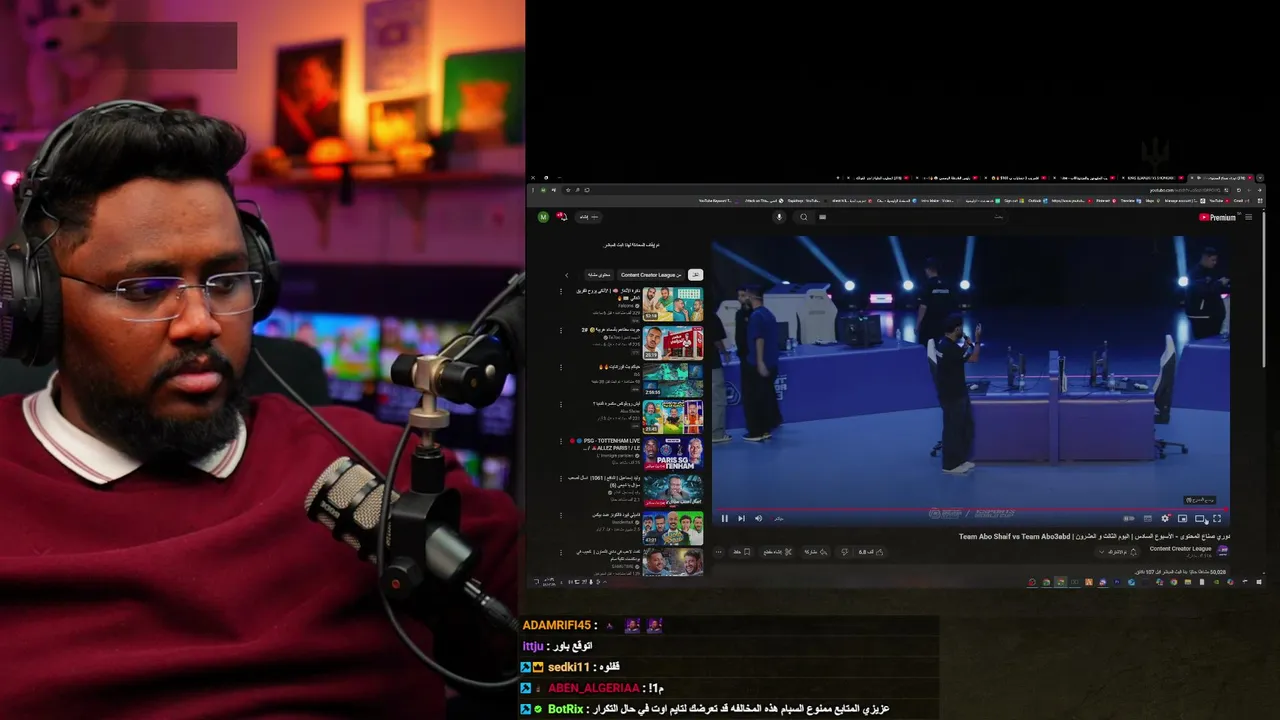Open player settings gear
This screenshot has height=720, width=1280.
tap(1165, 518)
